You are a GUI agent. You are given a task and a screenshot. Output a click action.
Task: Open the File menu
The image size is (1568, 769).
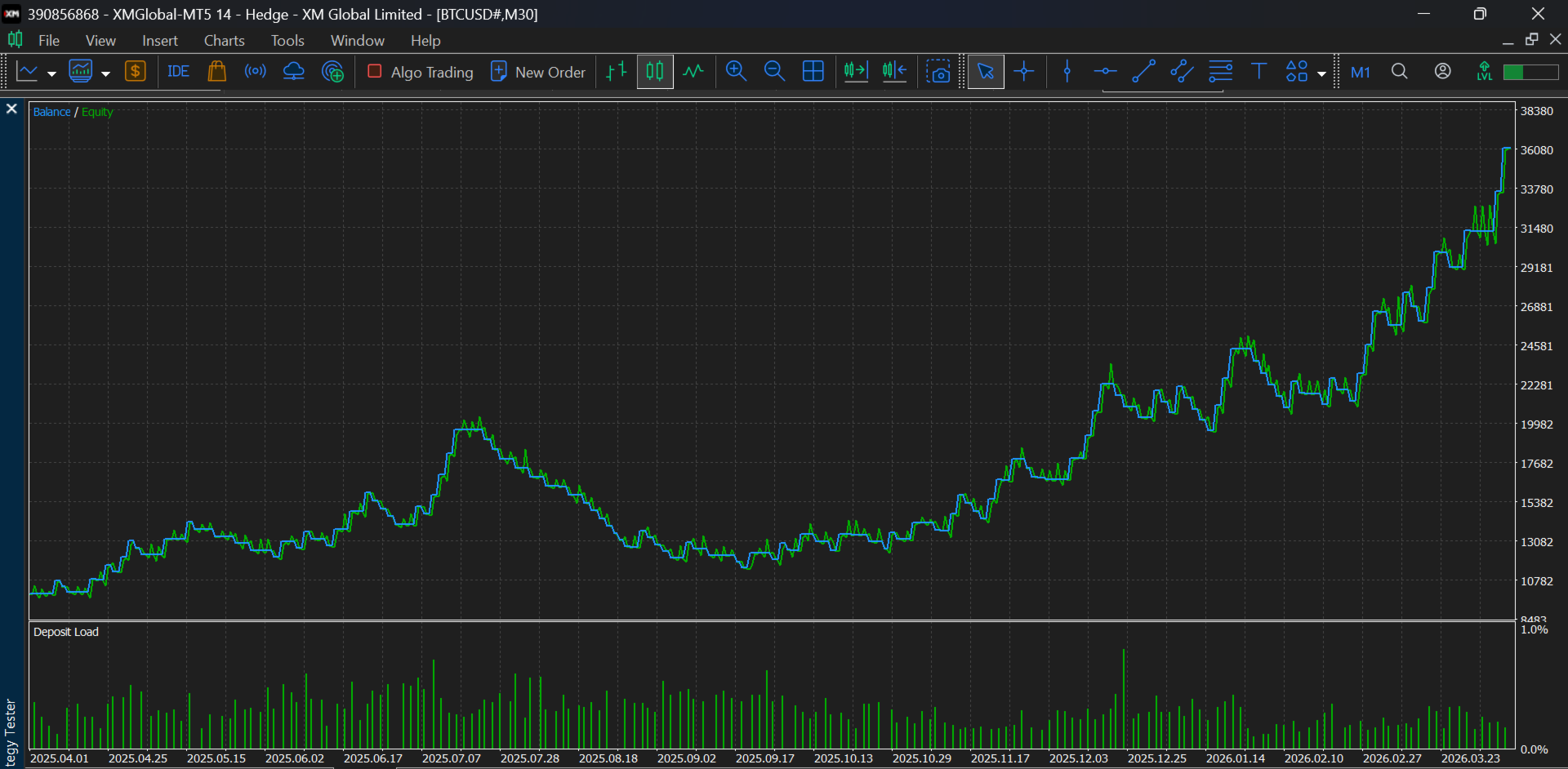coord(49,41)
